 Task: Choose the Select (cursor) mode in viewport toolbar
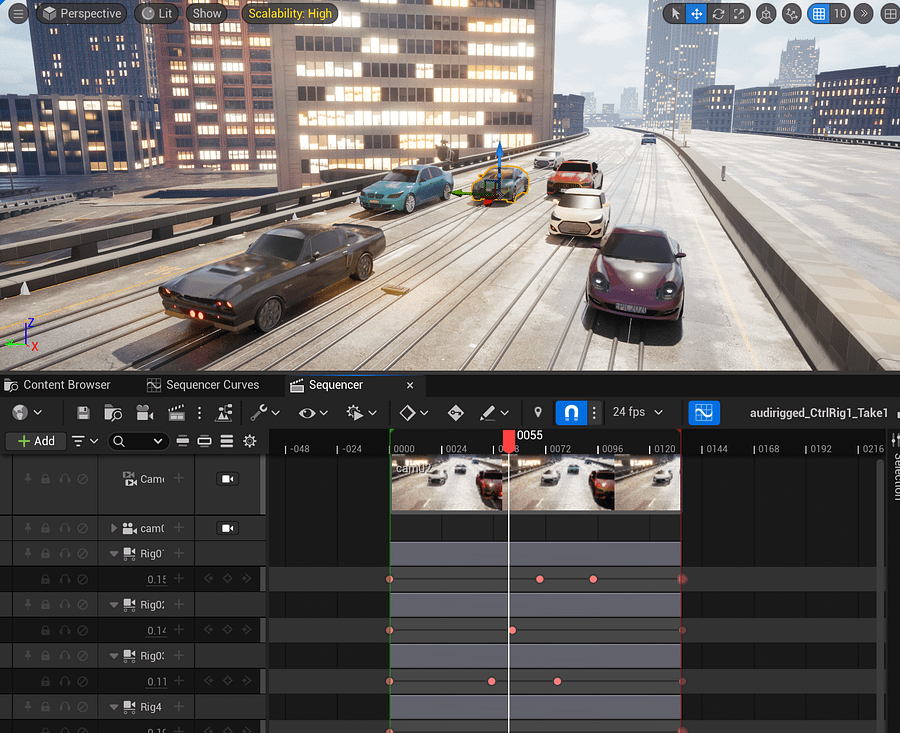pos(676,13)
